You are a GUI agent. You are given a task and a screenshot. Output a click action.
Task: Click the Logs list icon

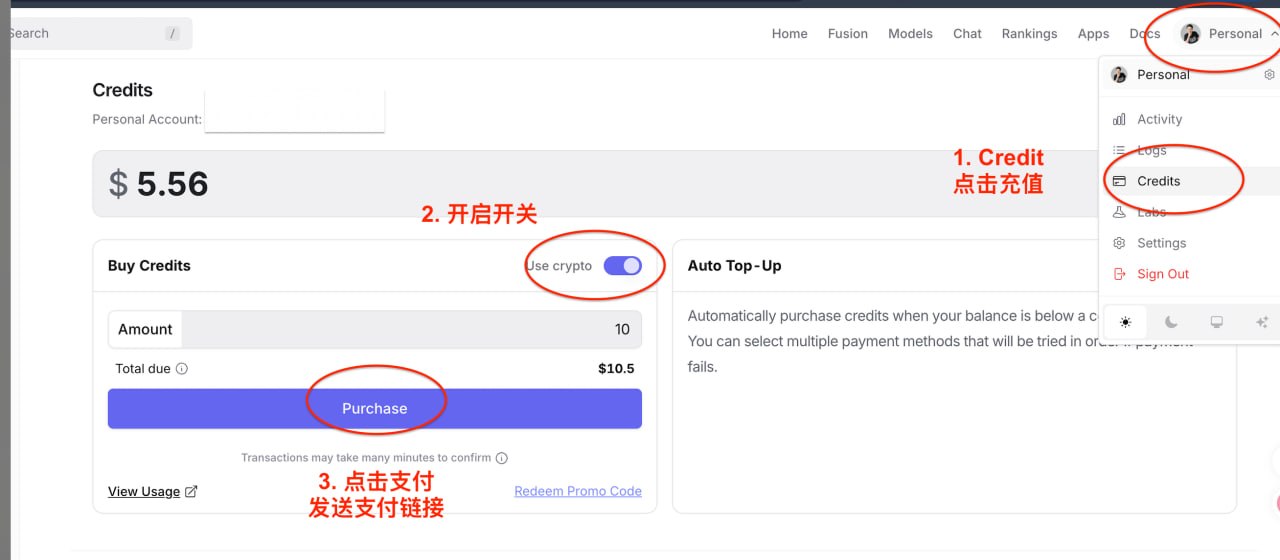point(1119,150)
